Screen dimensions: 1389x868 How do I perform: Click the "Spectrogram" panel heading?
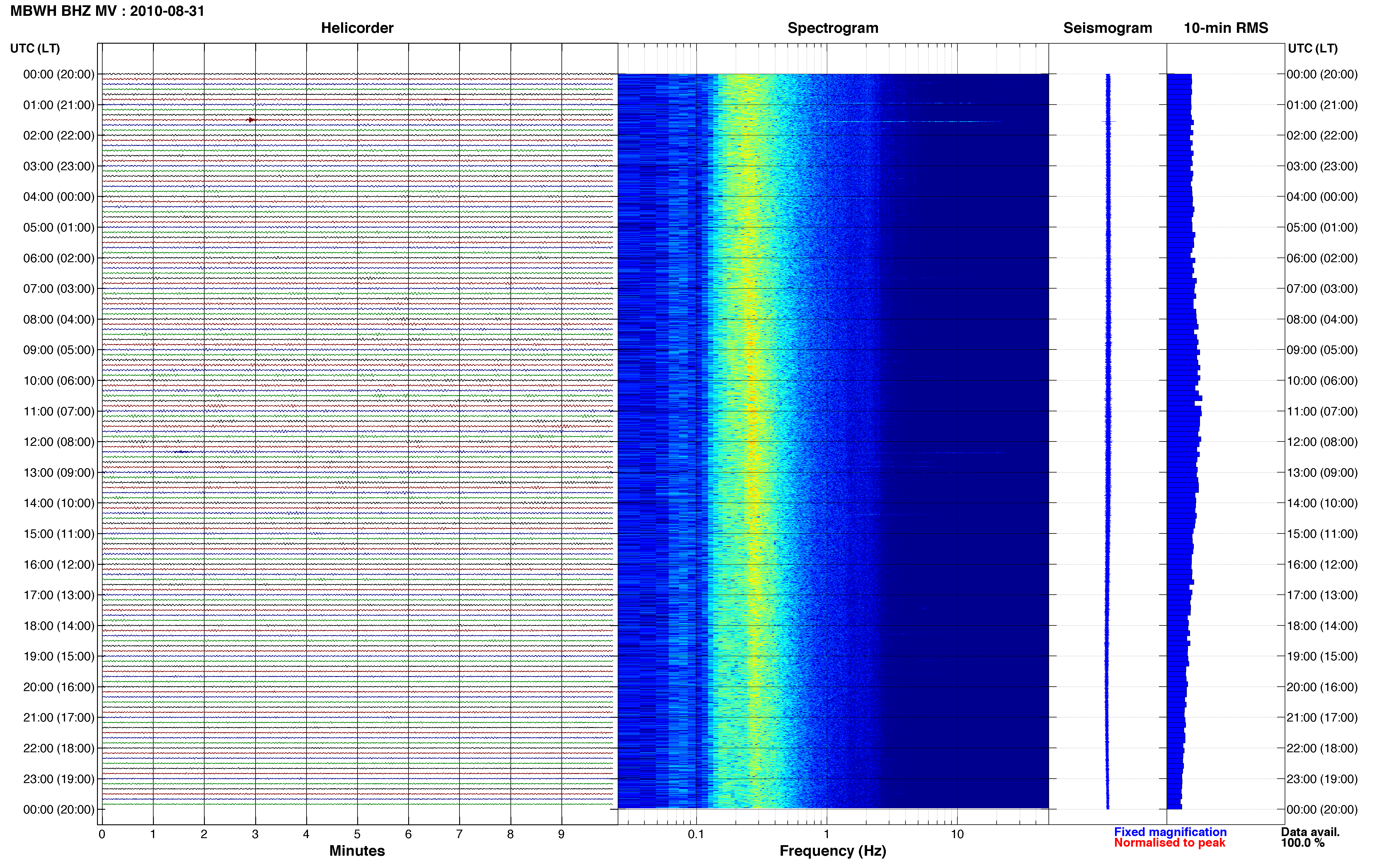pyautogui.click(x=833, y=28)
